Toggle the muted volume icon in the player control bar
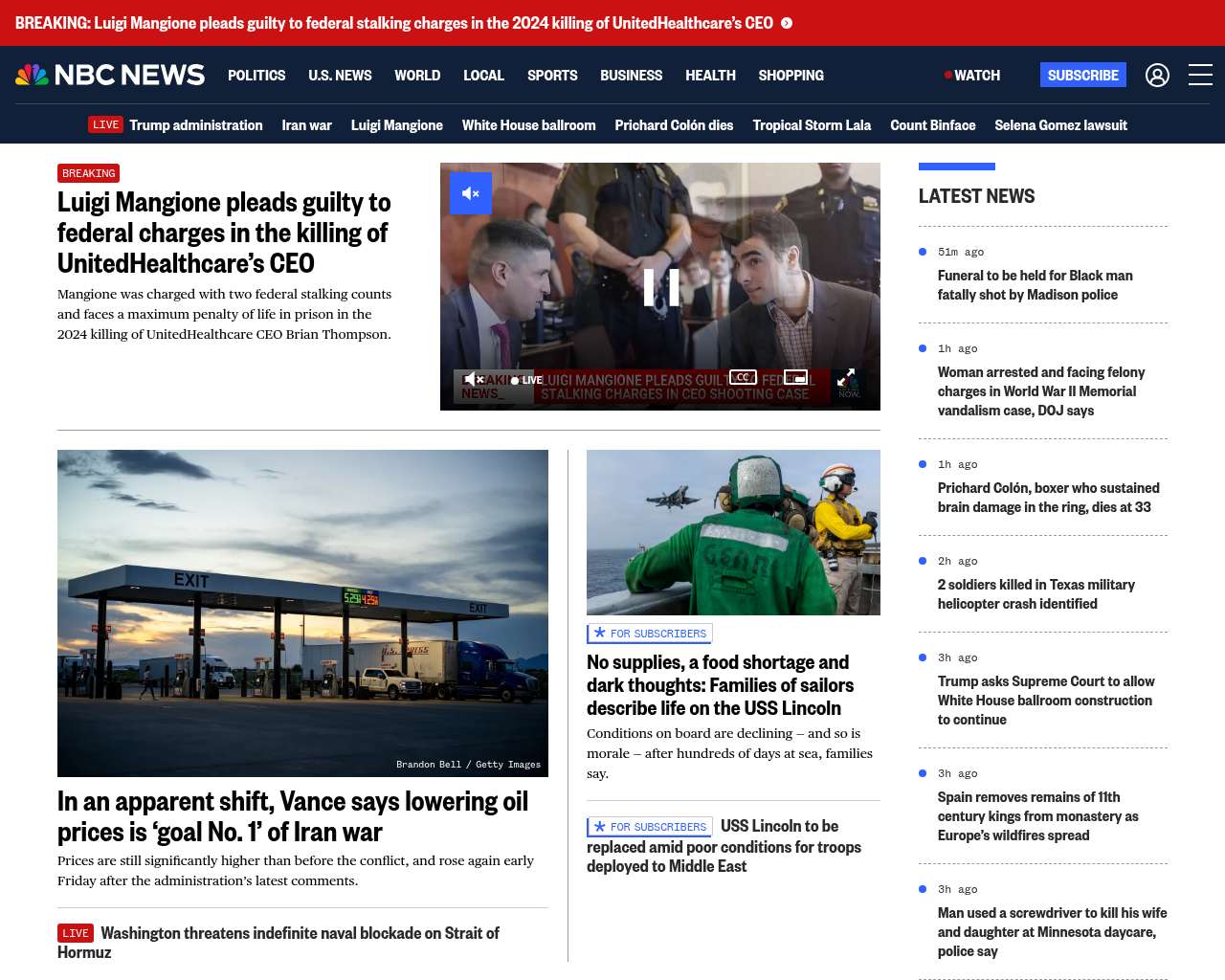The width and height of the screenshot is (1225, 980). click(x=473, y=380)
